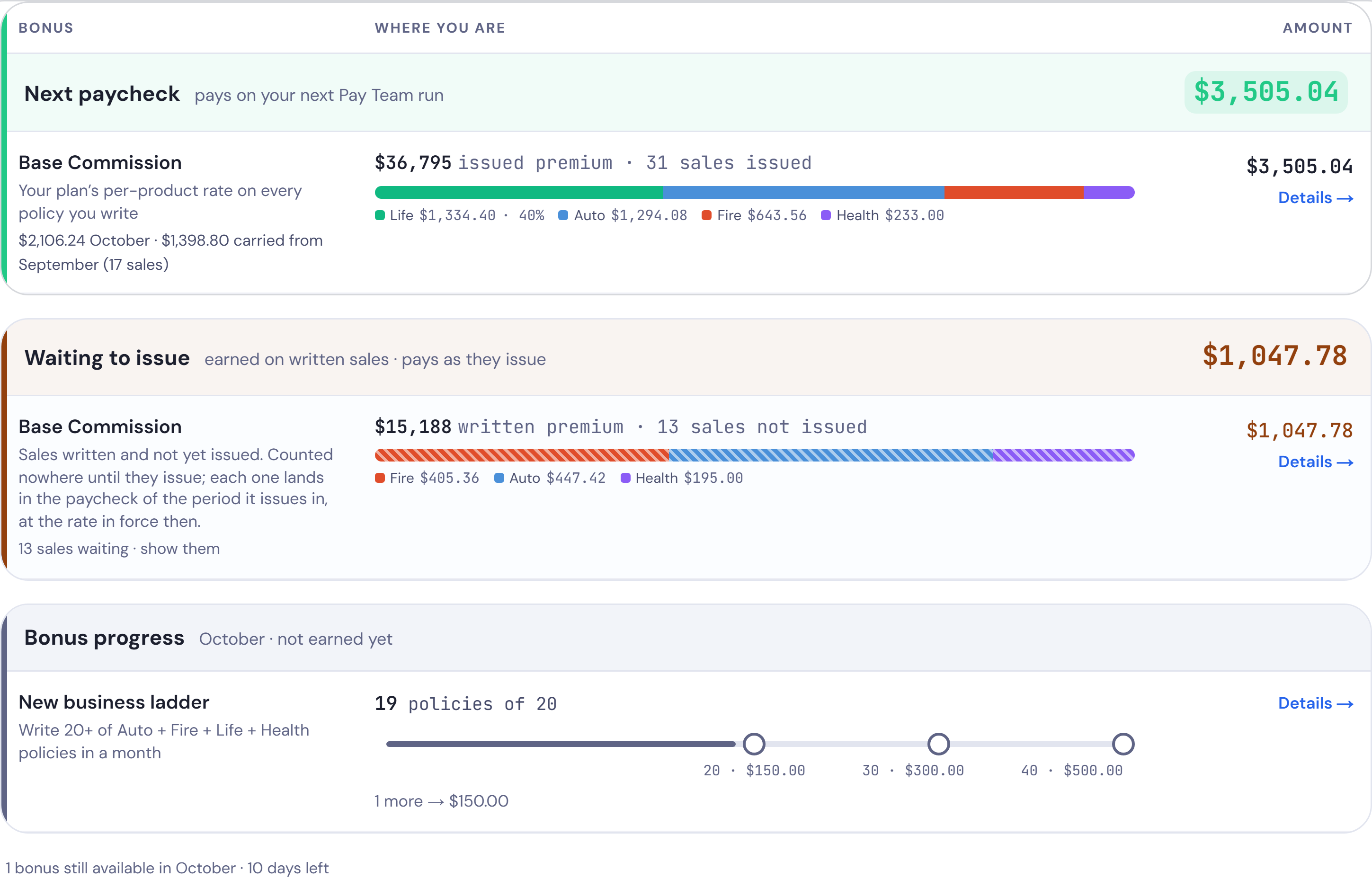1372x879 pixels.
Task: Click "pays on your next Pay Team run" subtitle
Action: coord(319,95)
